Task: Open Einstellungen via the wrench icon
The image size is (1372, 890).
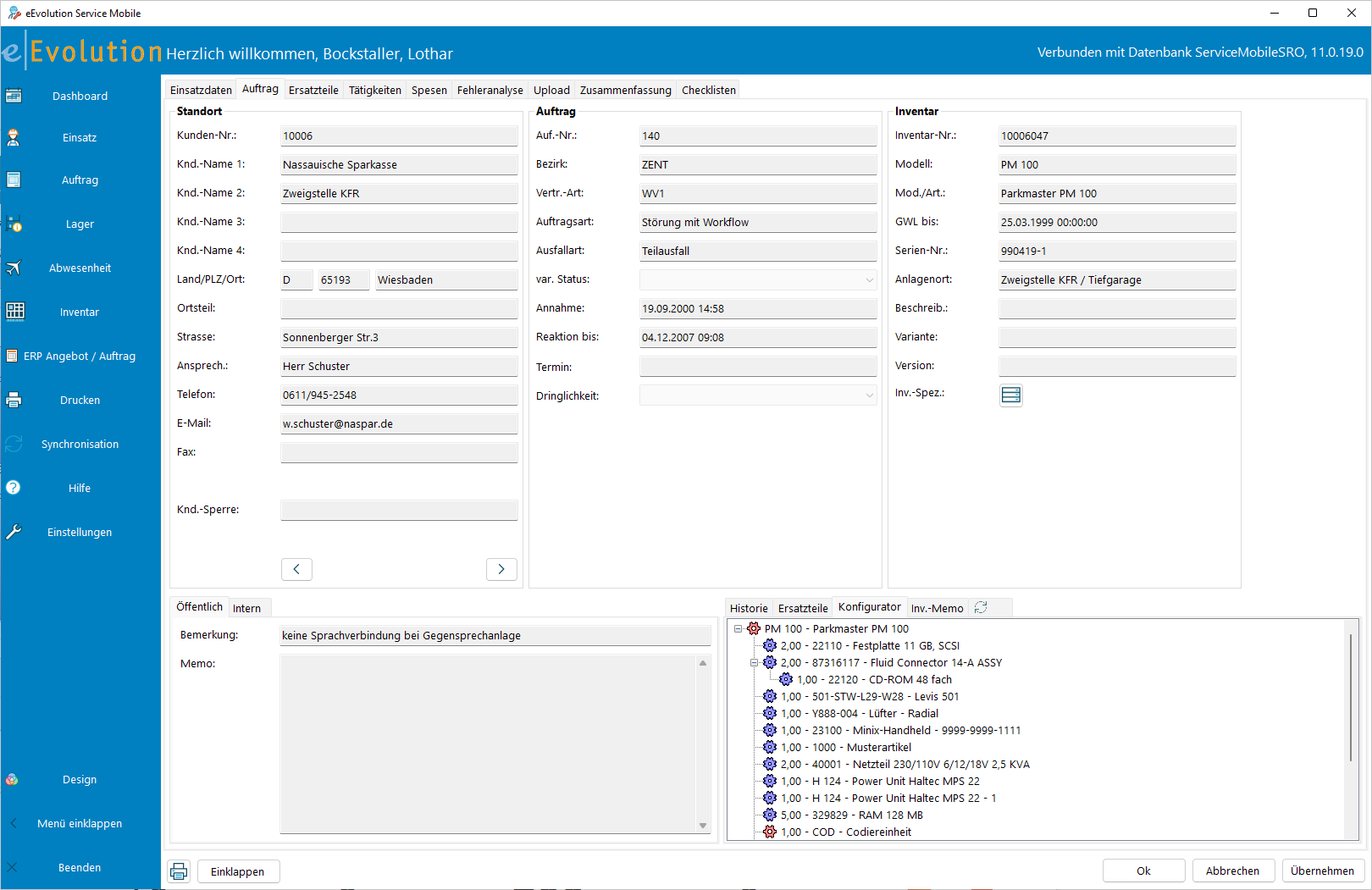Action: (x=80, y=532)
